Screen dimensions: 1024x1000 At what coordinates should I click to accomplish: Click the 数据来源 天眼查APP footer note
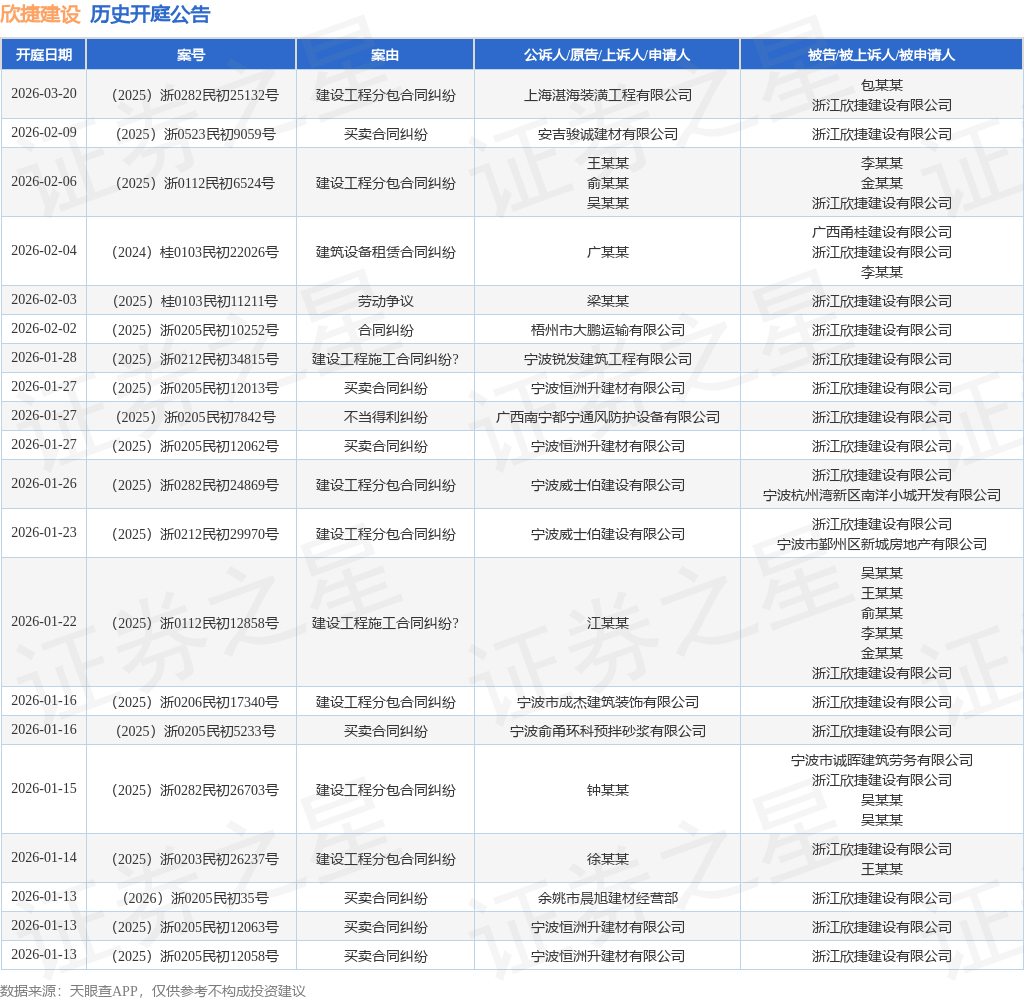click(153, 991)
